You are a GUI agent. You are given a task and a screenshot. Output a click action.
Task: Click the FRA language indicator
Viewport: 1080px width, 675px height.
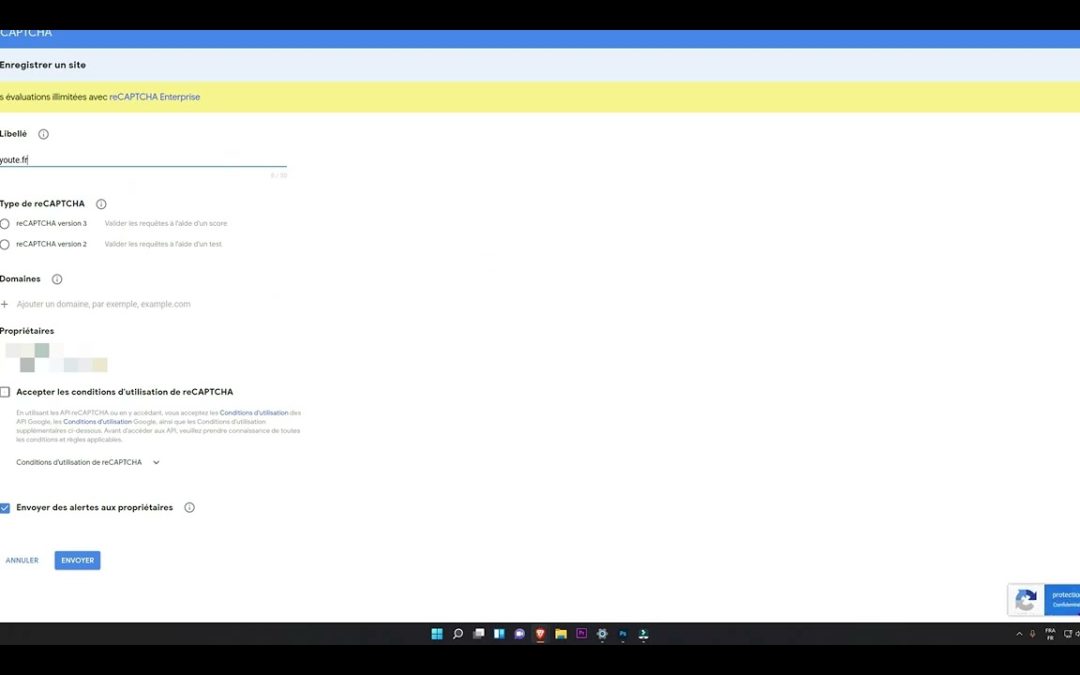click(1050, 634)
